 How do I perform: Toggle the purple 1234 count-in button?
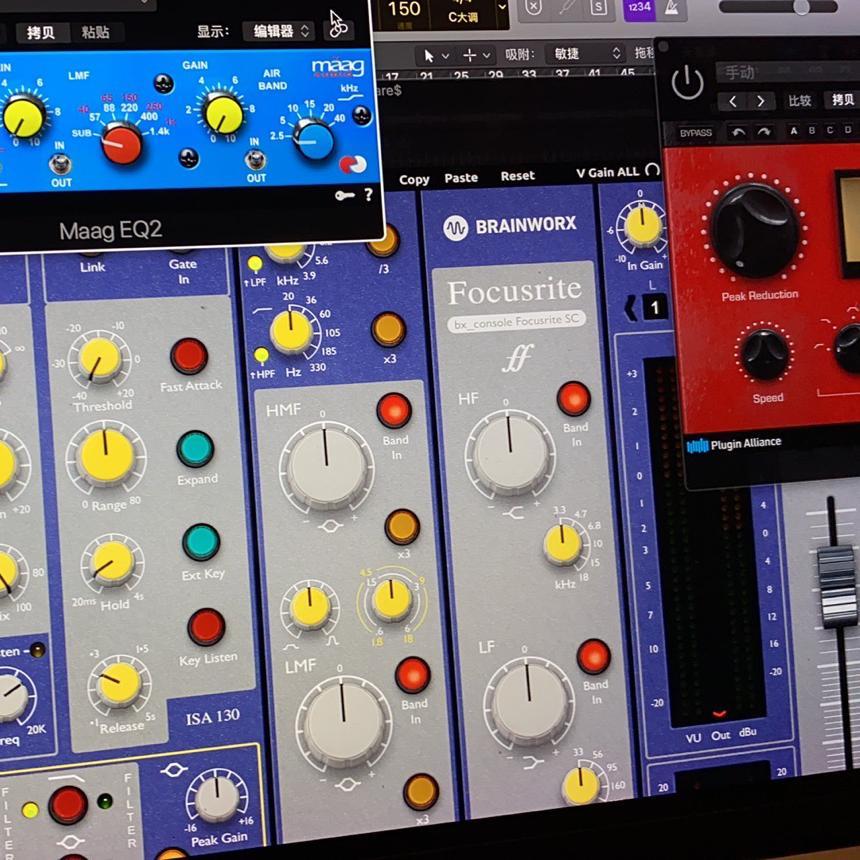coord(640,8)
